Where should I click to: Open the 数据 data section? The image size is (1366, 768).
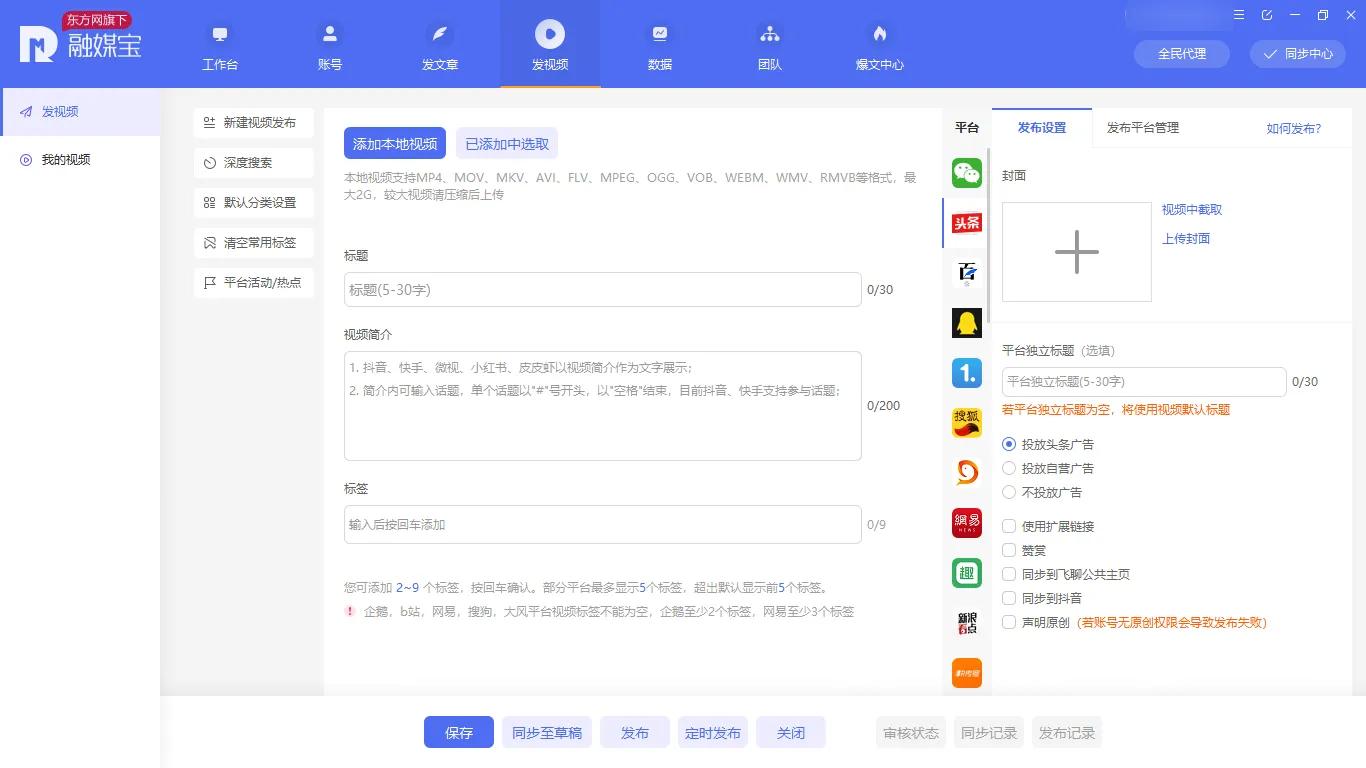[x=659, y=44]
